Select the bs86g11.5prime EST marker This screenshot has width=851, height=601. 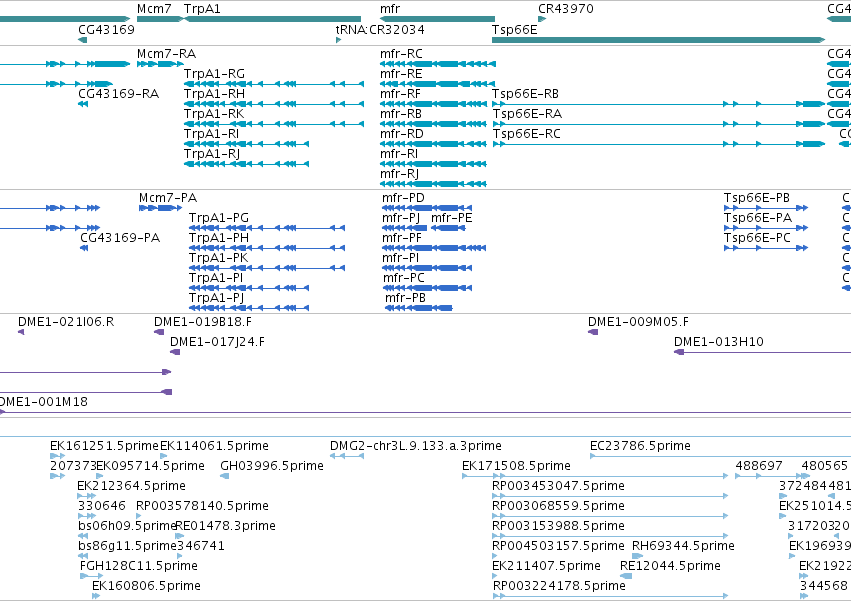(83, 556)
